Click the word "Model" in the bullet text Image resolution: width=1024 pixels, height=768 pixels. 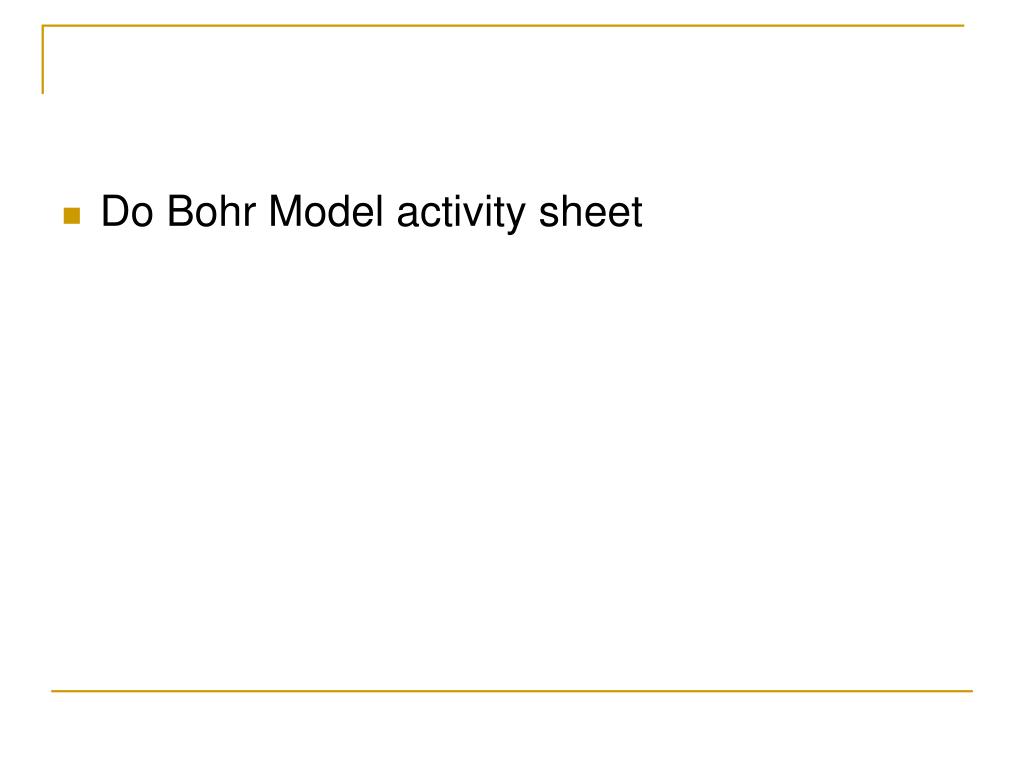(326, 212)
